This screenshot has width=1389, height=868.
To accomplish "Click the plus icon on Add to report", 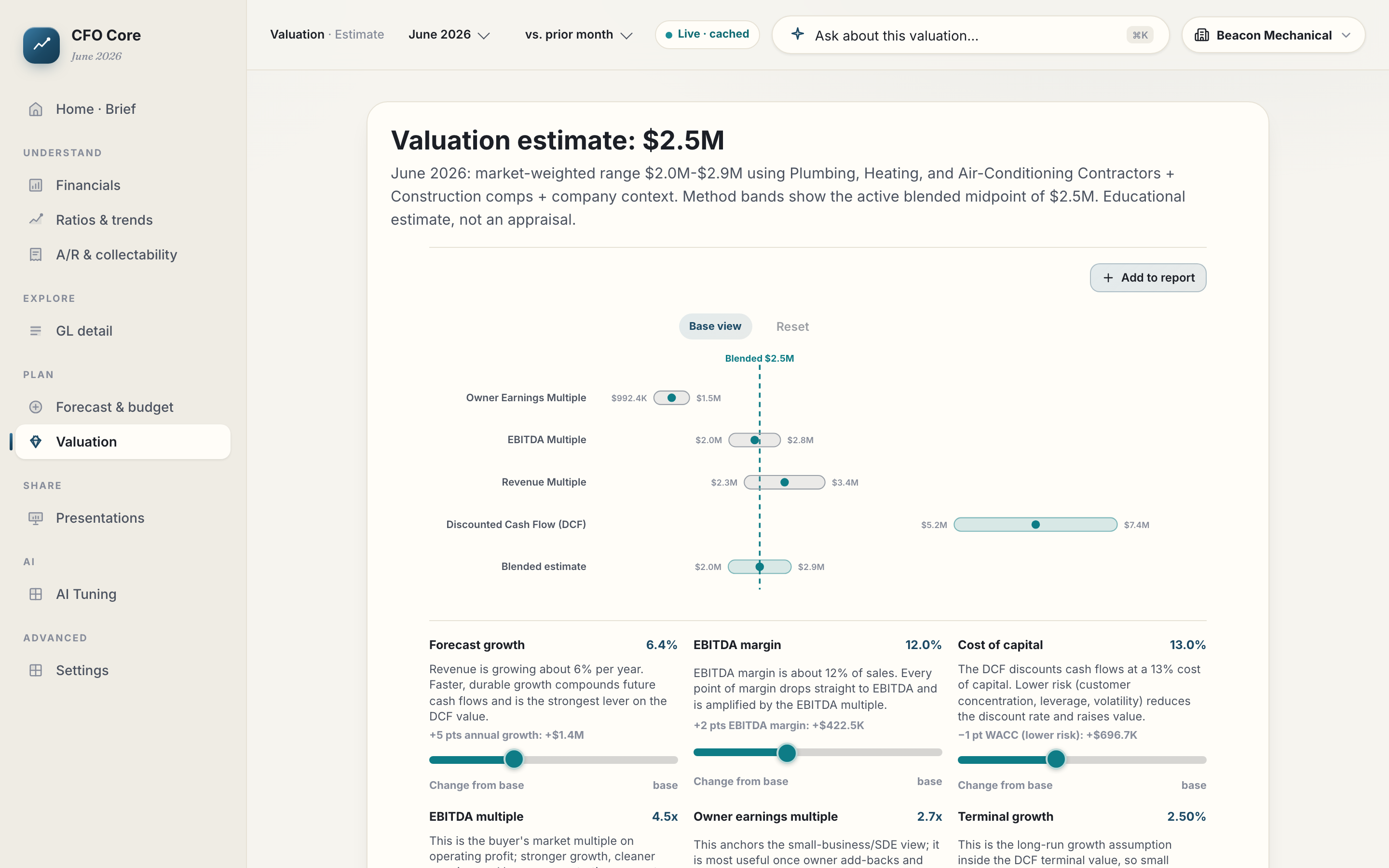I will click(x=1108, y=278).
